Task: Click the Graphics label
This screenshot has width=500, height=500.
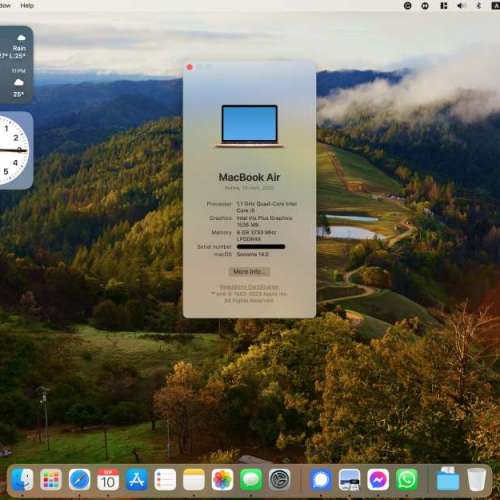Action: (x=221, y=218)
